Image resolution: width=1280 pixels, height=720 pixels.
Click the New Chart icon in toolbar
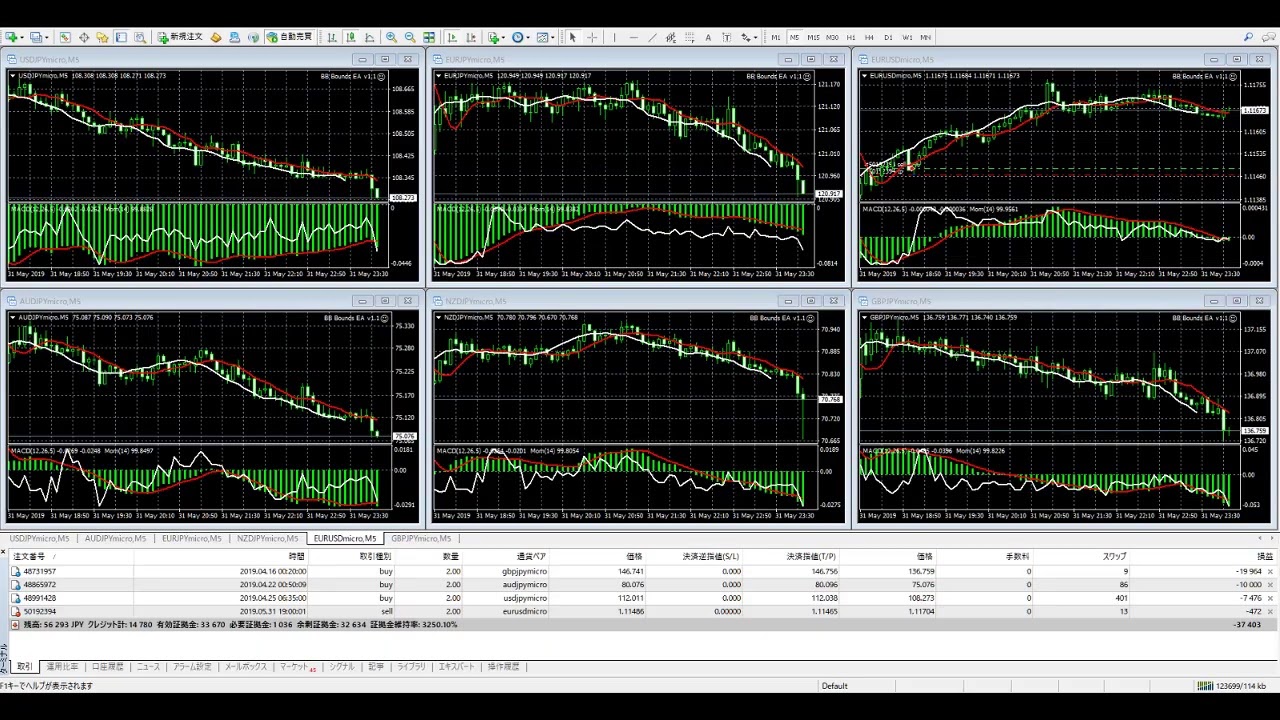coord(14,37)
